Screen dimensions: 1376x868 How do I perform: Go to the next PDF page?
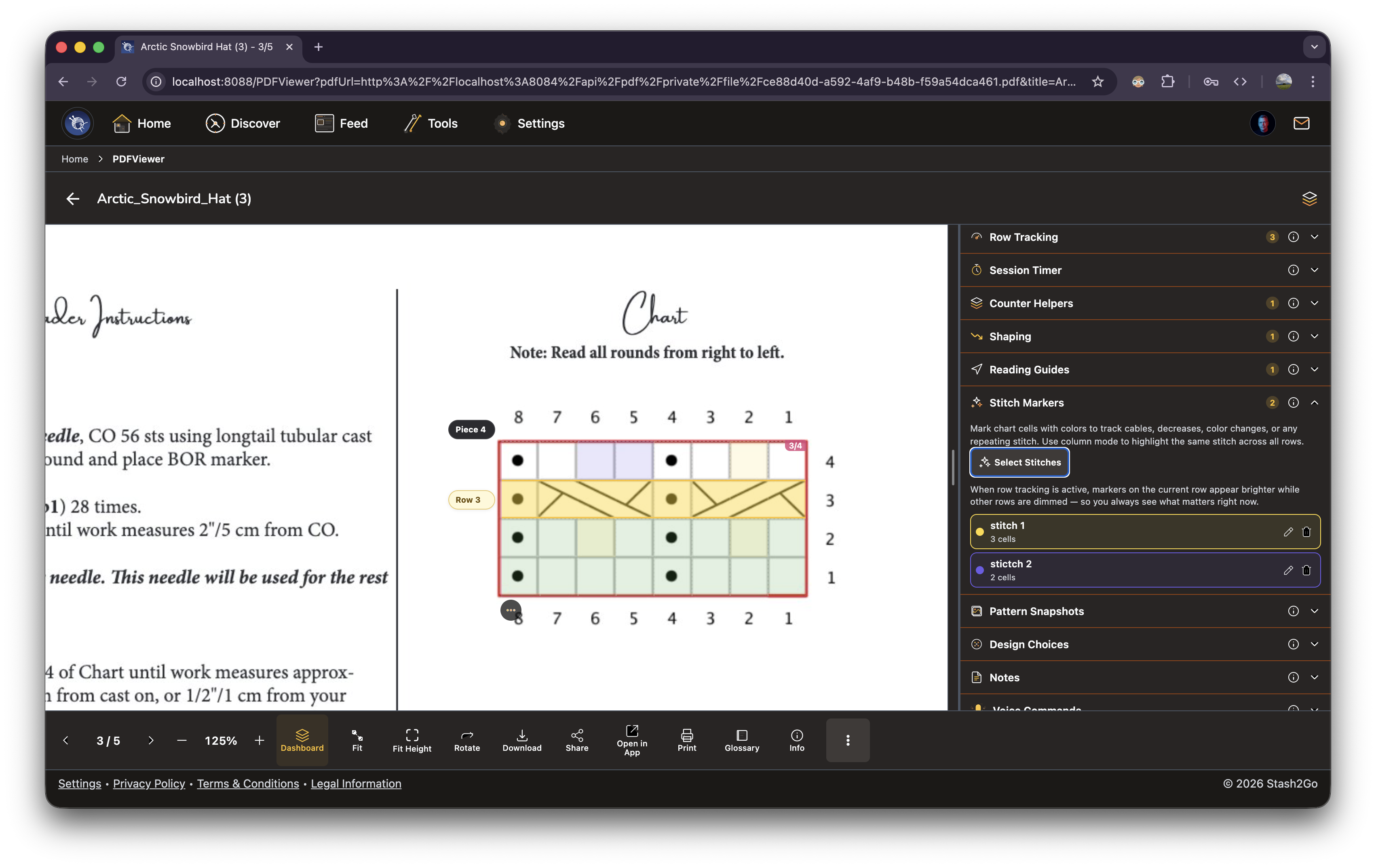150,740
